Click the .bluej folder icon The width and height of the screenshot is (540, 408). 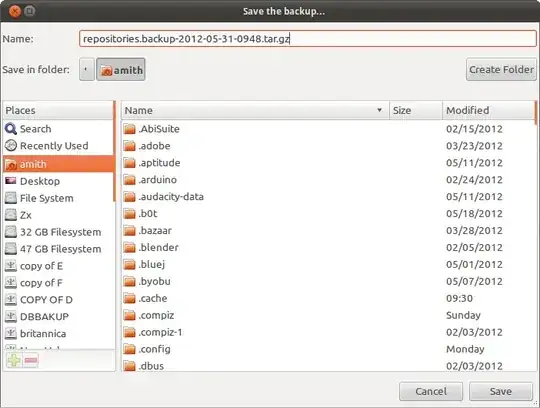[129, 264]
